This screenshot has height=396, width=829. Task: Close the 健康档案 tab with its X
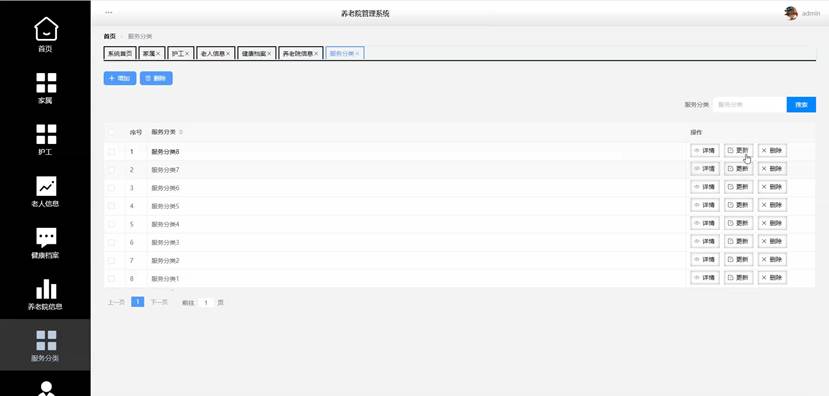pyautogui.click(x=269, y=54)
